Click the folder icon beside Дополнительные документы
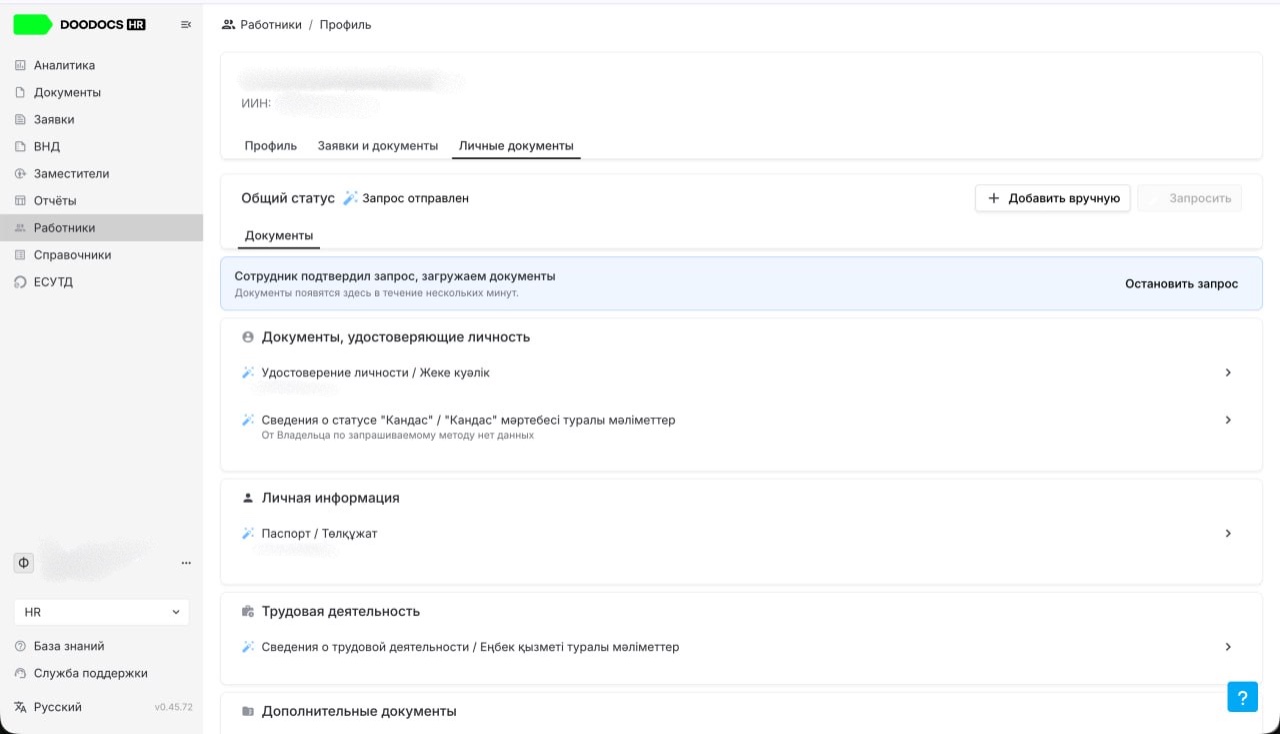The height and width of the screenshot is (734, 1280). click(x=248, y=711)
